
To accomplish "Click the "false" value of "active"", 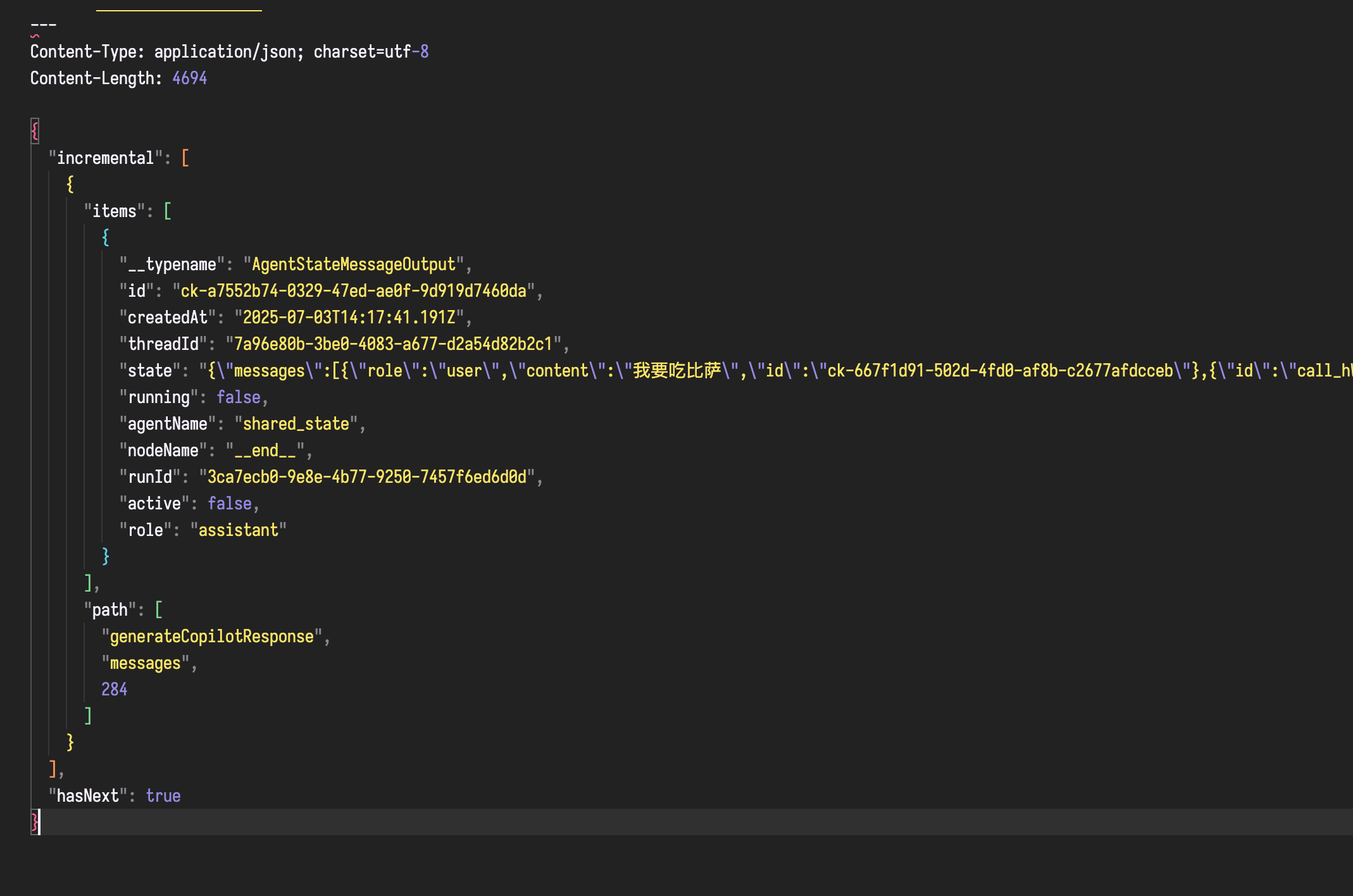I will [230, 504].
